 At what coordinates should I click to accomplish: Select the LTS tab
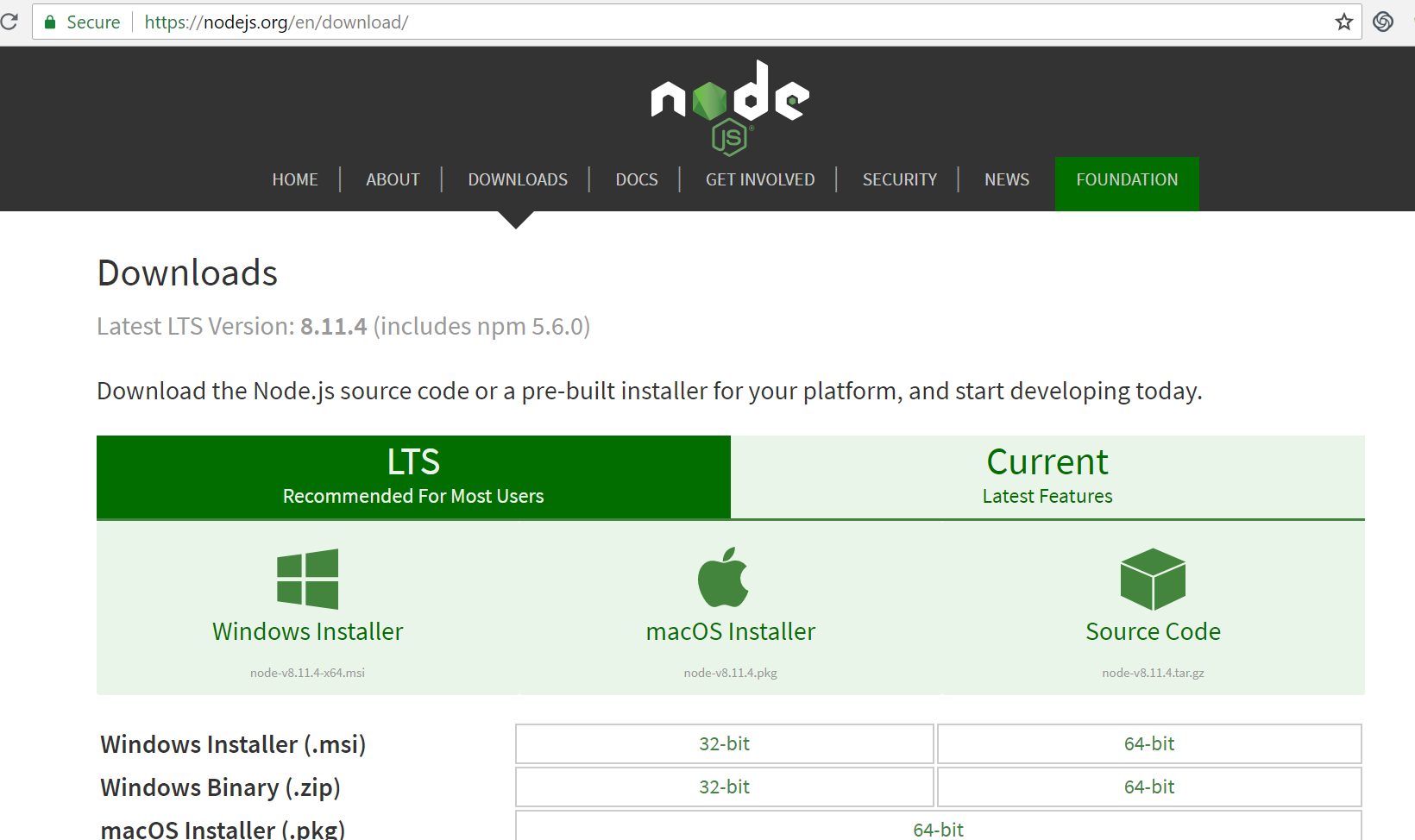(413, 477)
